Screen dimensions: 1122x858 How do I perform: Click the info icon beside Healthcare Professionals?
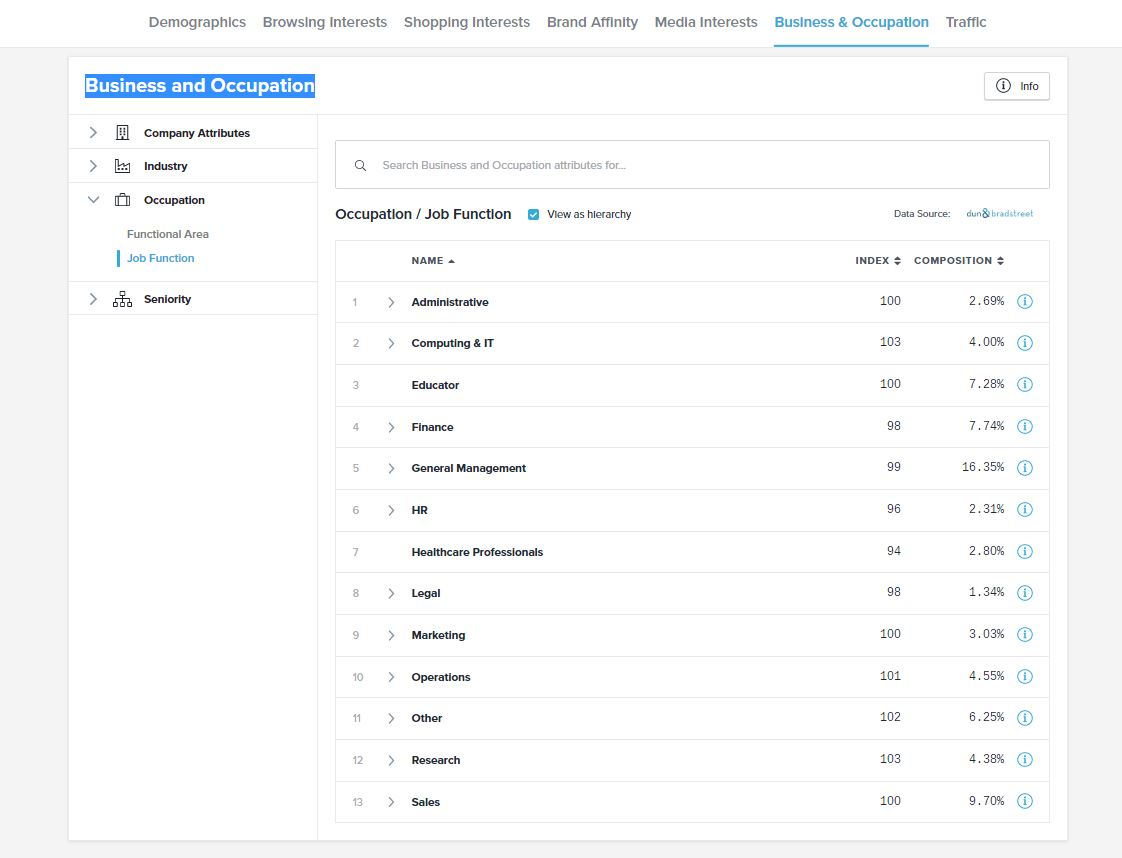click(1024, 551)
